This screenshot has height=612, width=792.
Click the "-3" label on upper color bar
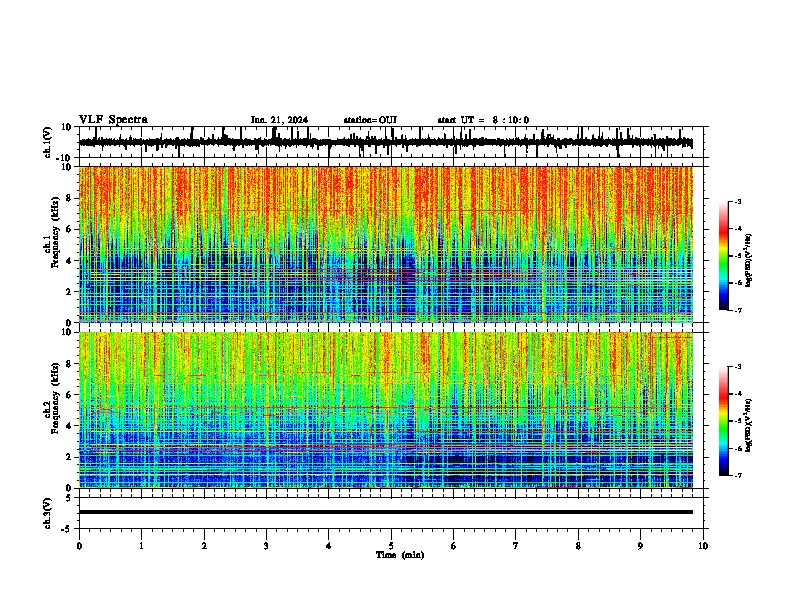(738, 201)
